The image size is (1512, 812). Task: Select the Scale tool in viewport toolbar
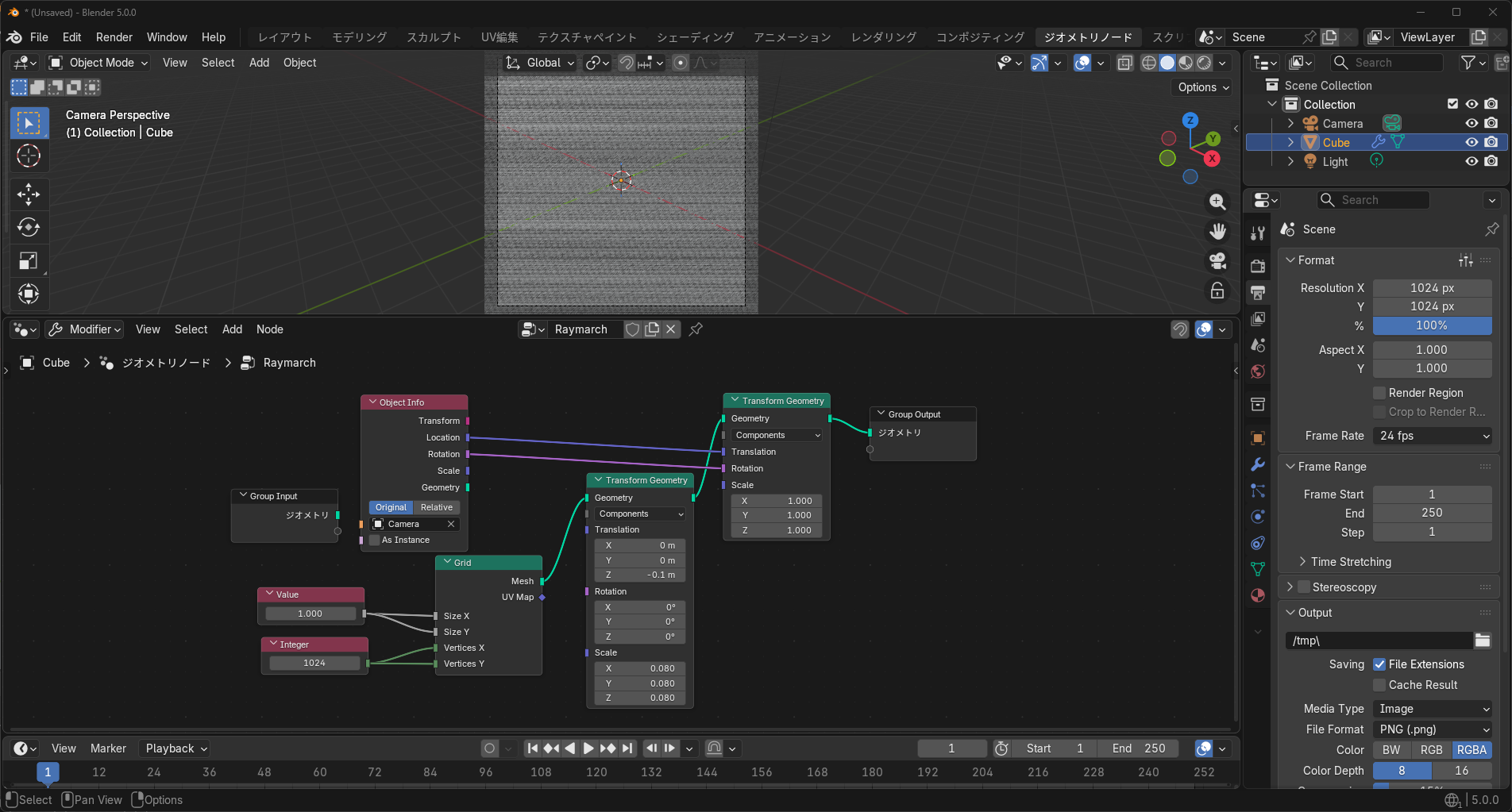29,261
